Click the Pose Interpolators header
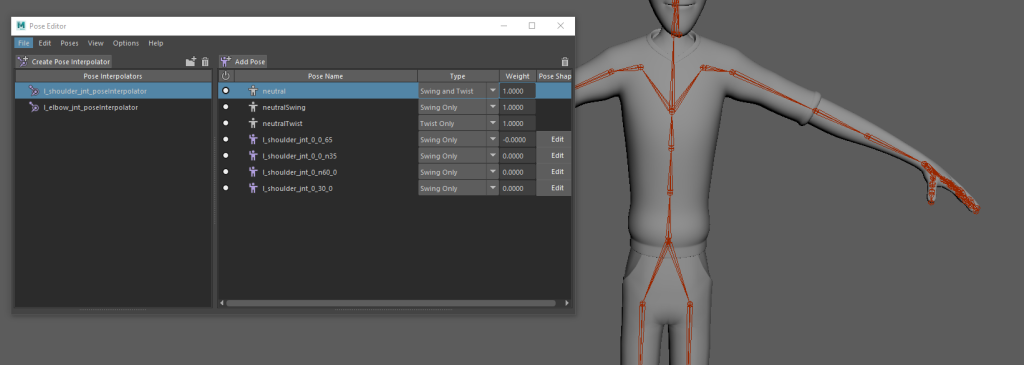The height and width of the screenshot is (365, 1024). [114, 76]
